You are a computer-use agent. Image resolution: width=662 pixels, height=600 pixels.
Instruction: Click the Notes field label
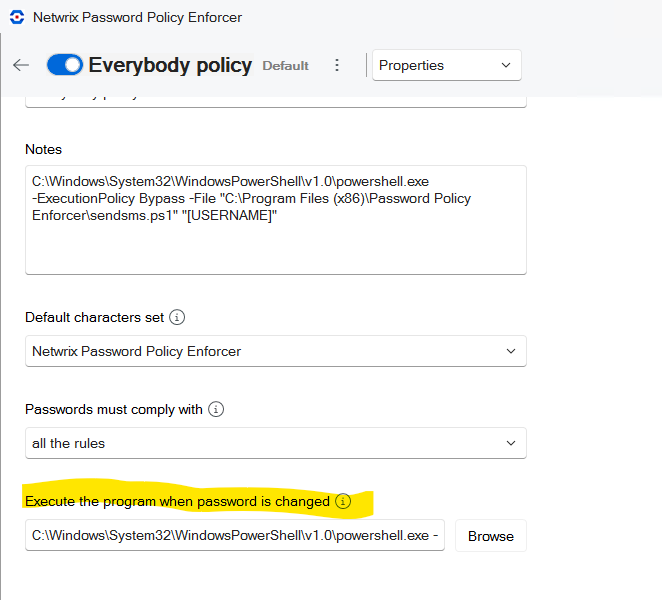click(x=43, y=149)
